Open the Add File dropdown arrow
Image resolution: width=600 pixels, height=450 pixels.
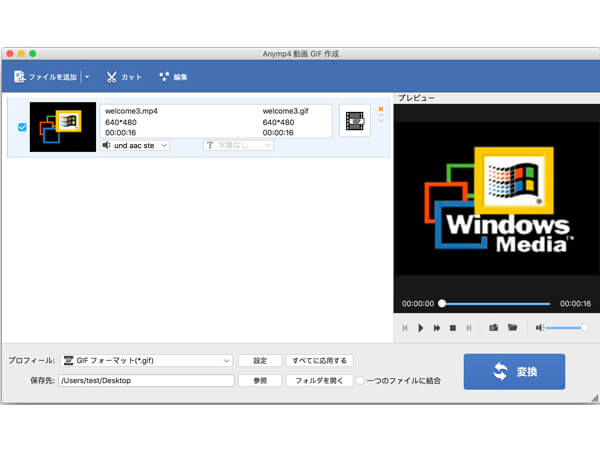[x=87, y=77]
